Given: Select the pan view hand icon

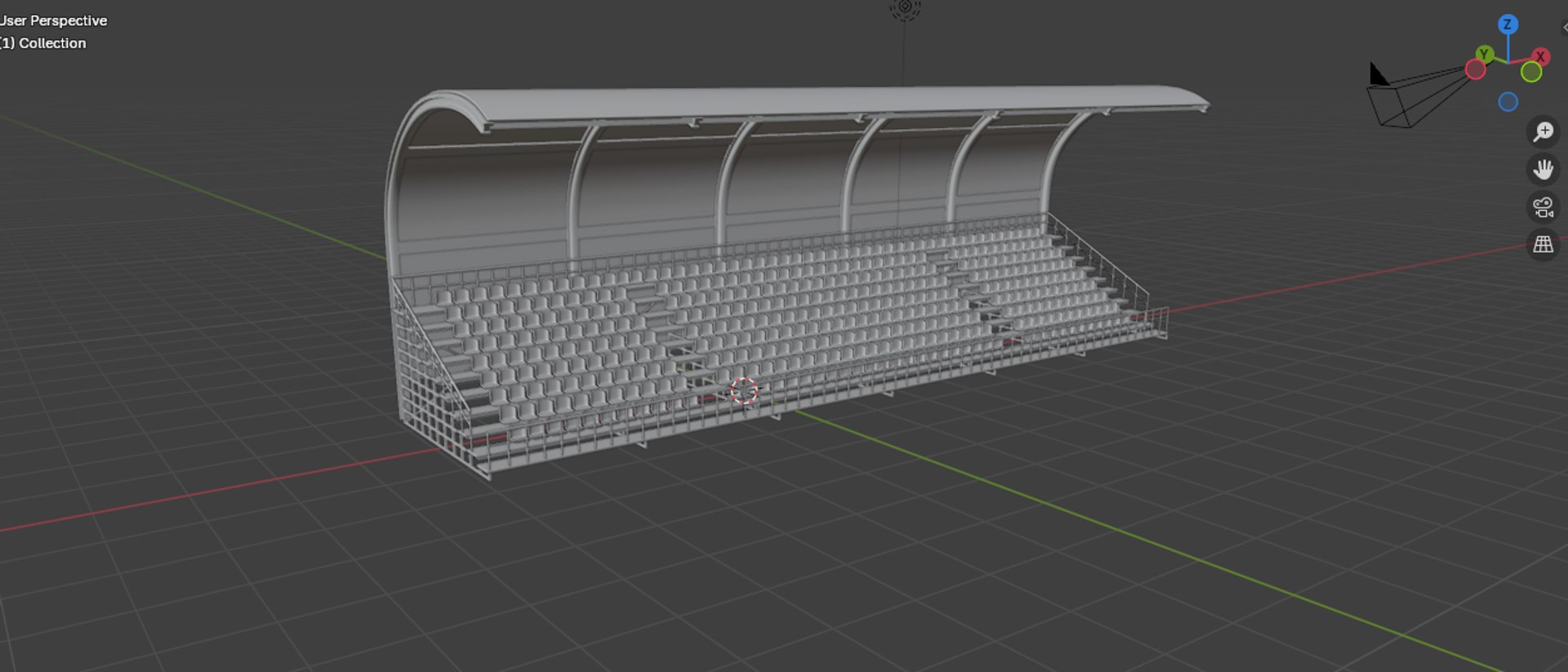Looking at the screenshot, I should [1543, 169].
